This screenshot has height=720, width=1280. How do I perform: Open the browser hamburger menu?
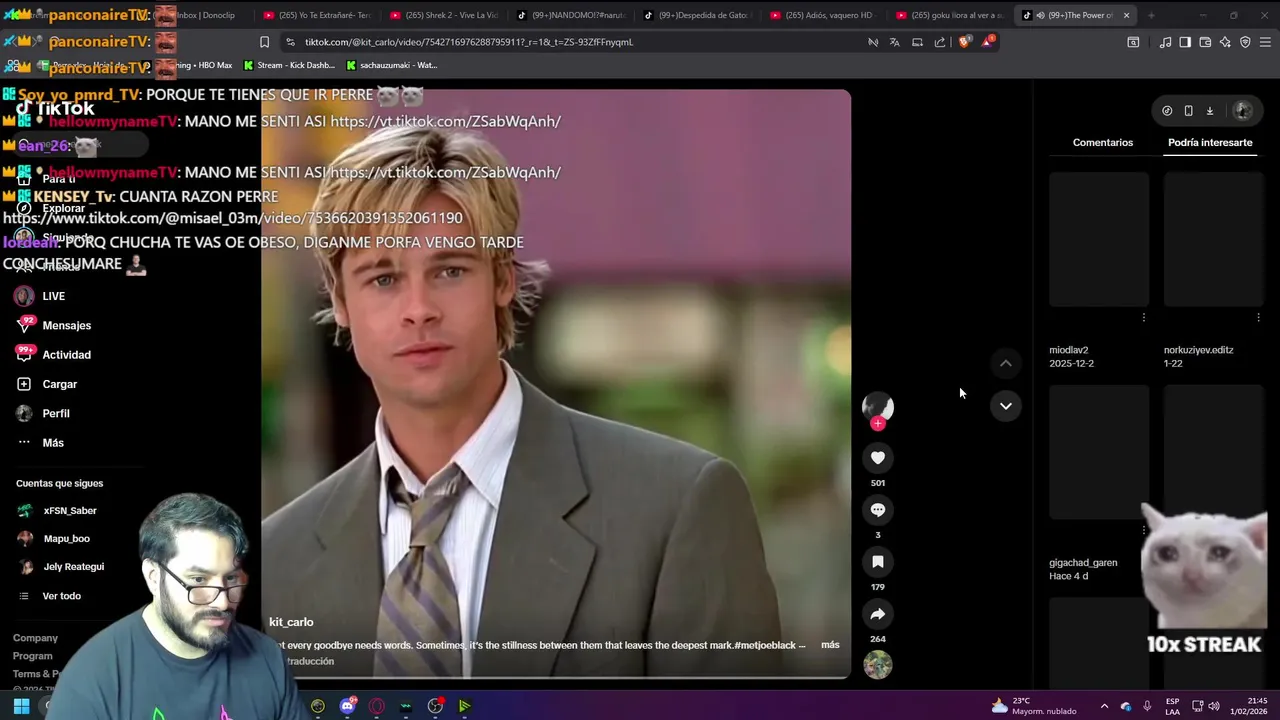click(1265, 42)
